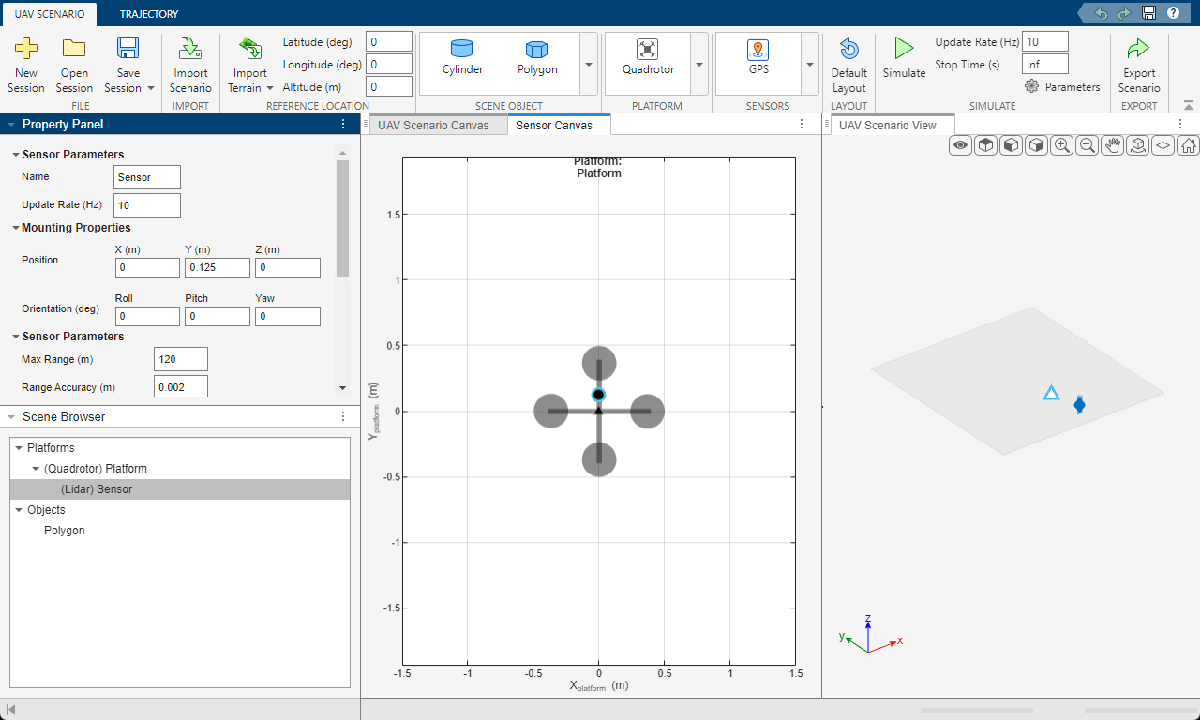1200x720 pixels.
Task: Collapse the (Quadrotor) Platform node
Action: click(x=36, y=469)
